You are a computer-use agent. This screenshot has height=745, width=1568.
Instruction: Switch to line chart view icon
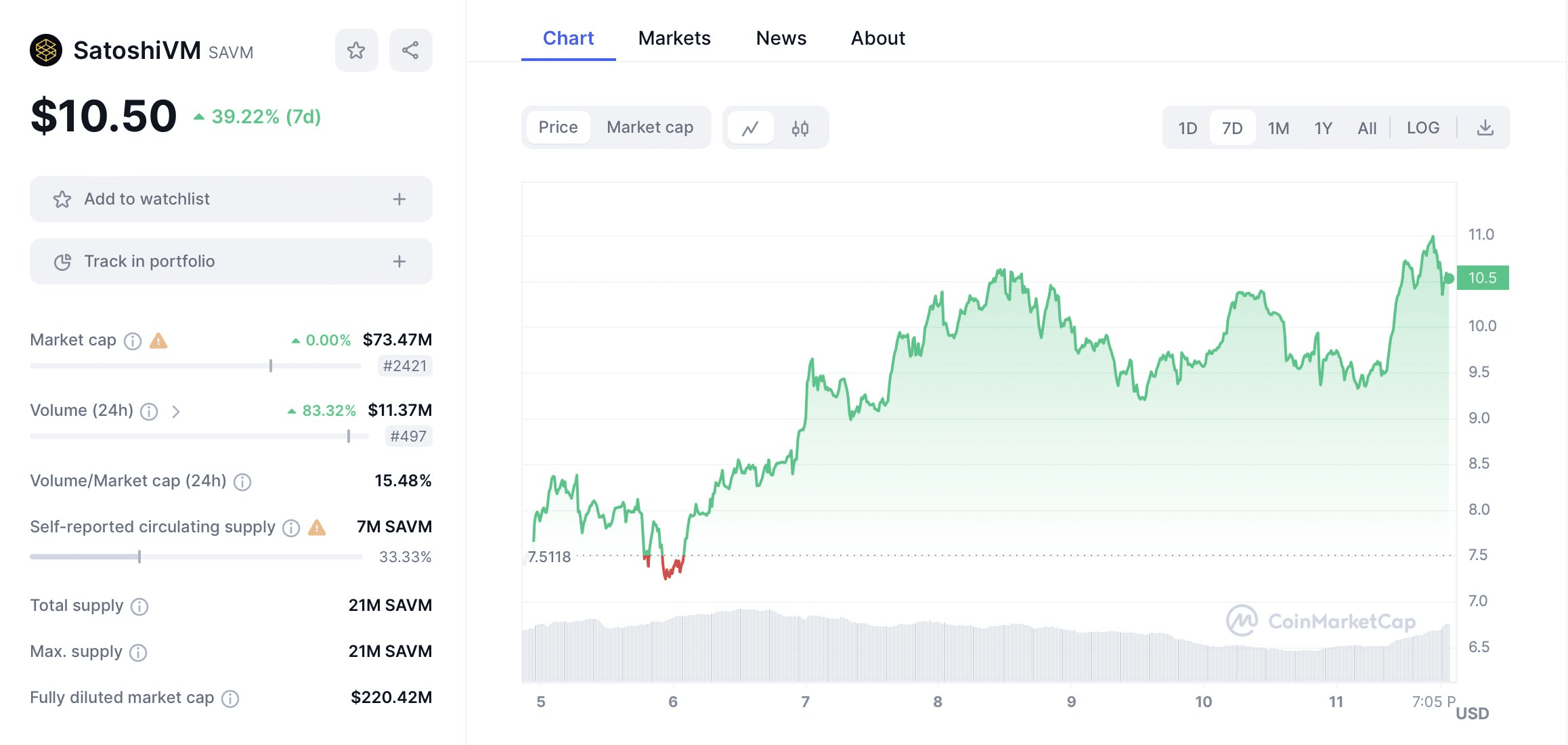[x=749, y=128]
